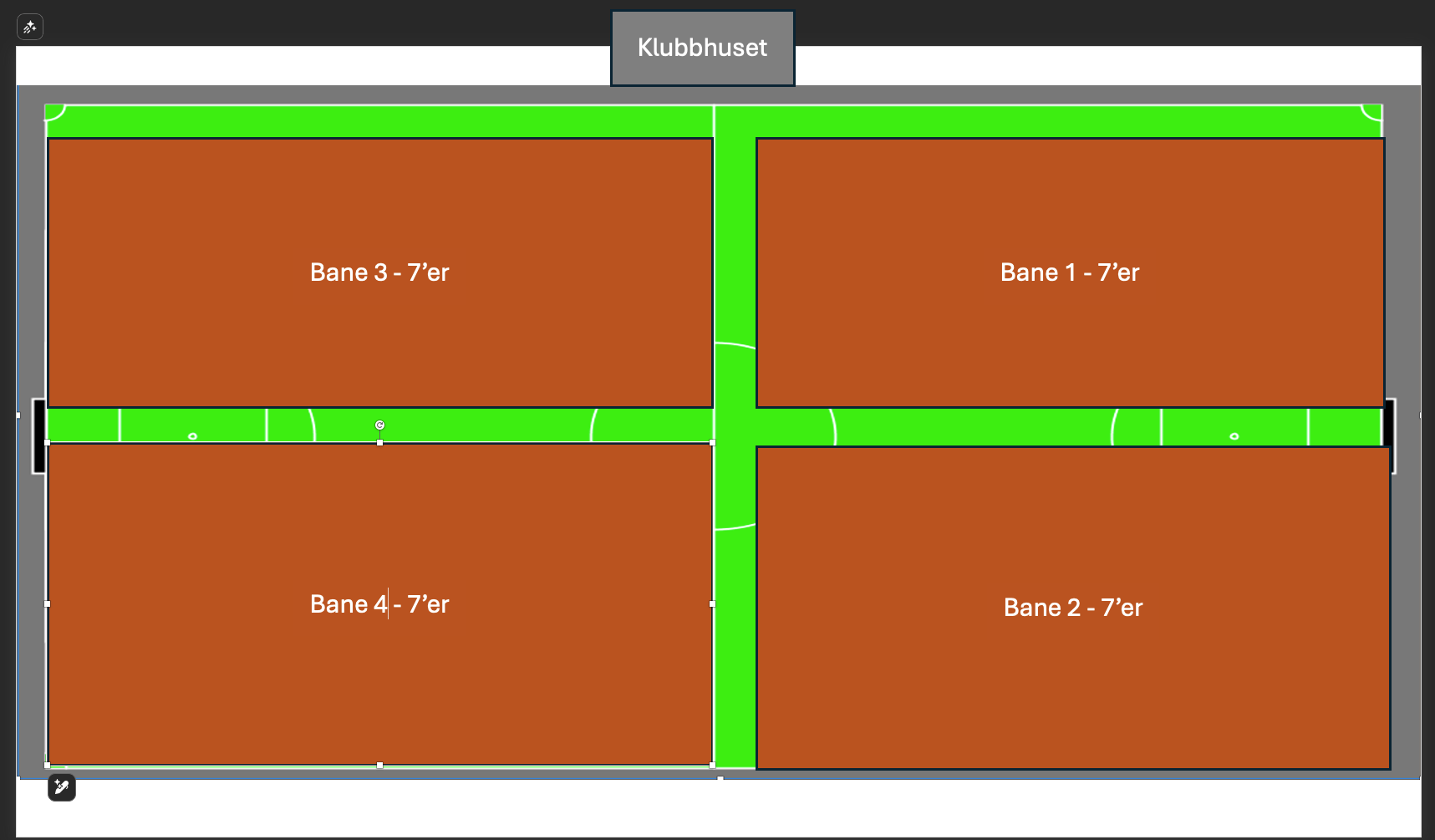The image size is (1435, 840).
Task: Click the green strip between Bane 3 and Bane 1
Action: [735, 251]
